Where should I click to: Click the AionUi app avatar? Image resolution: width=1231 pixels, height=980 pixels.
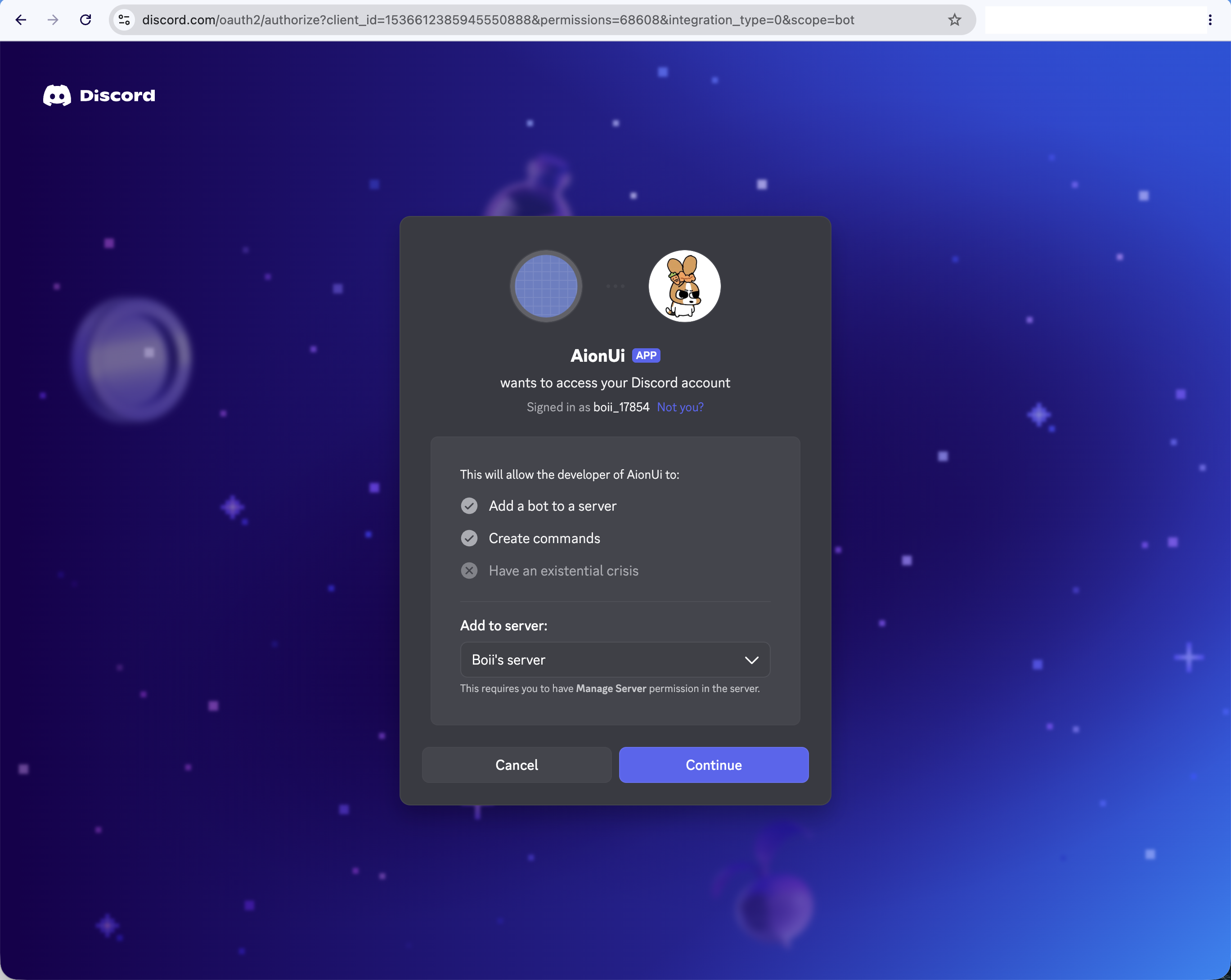click(x=546, y=286)
